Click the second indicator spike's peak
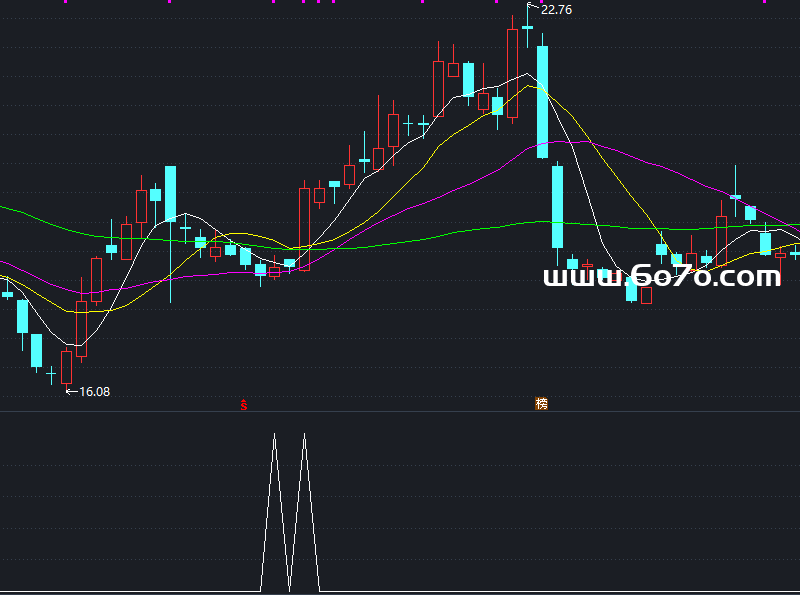 click(304, 435)
